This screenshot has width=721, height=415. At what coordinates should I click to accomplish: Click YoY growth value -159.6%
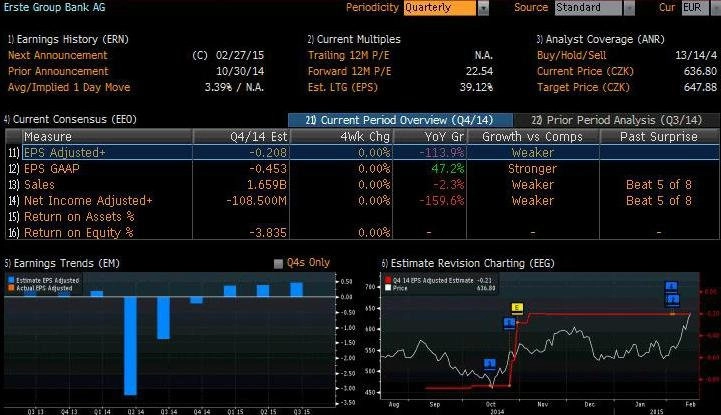pyautogui.click(x=441, y=201)
